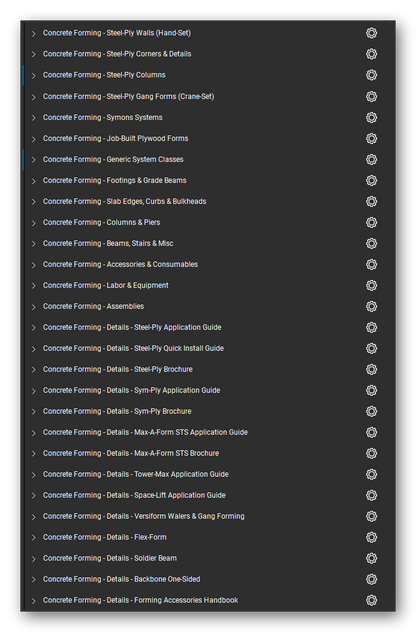The image size is (416, 632).
Task: Select Slab Edges, Curbs & Bulkheads entry
Action: [125, 201]
